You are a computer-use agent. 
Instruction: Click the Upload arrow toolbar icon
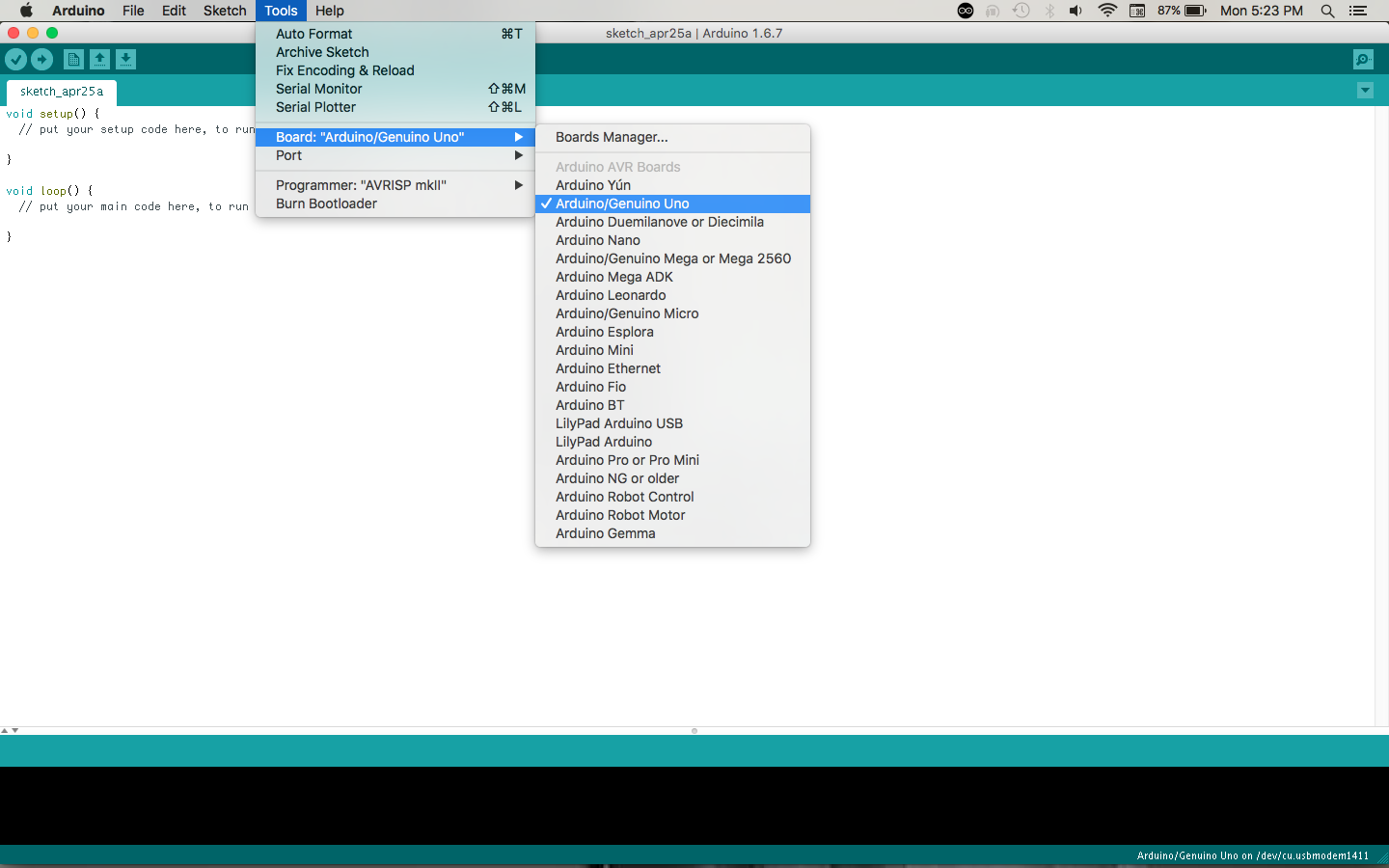(x=41, y=60)
